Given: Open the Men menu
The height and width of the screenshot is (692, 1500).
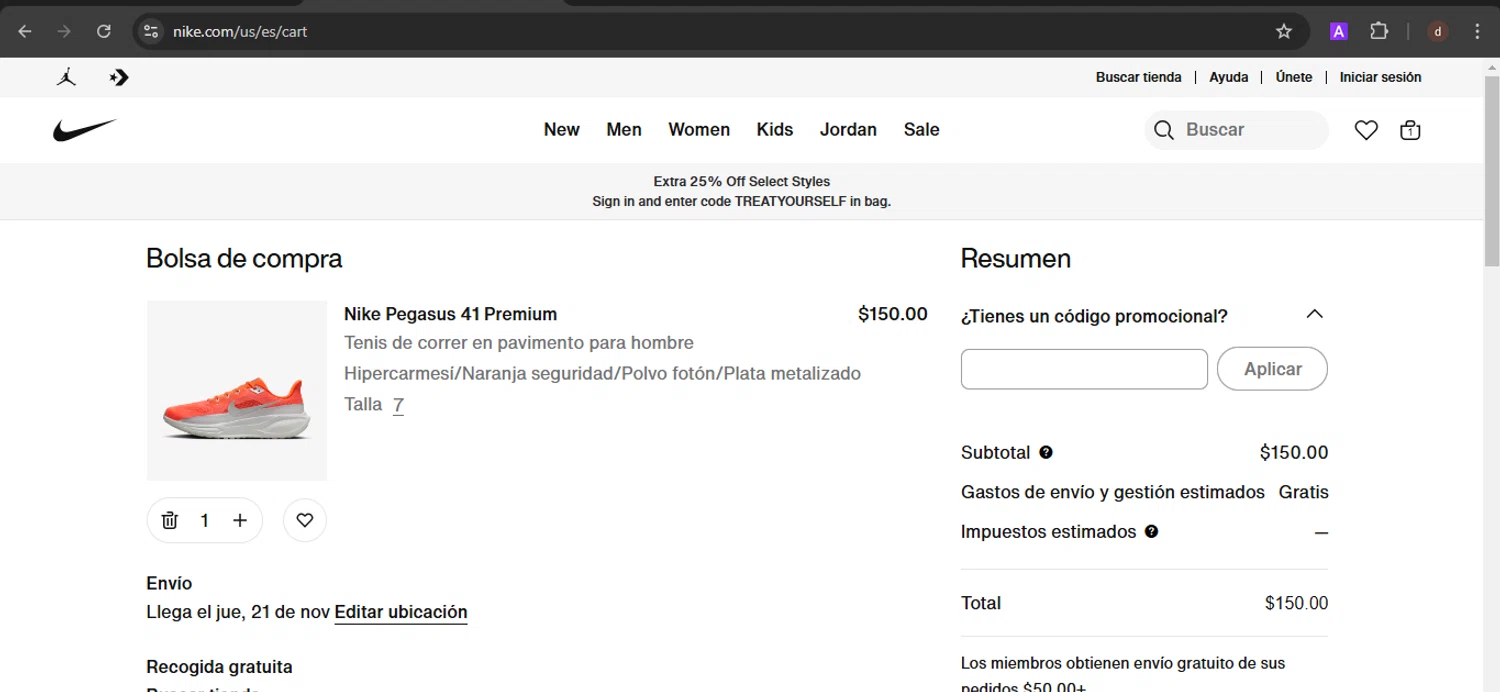Looking at the screenshot, I should (x=624, y=130).
